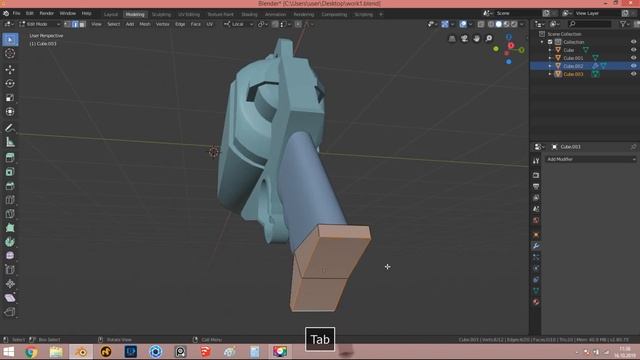Expand the Cube.003 tree item
640x360 pixels.
pyautogui.click(x=550, y=74)
